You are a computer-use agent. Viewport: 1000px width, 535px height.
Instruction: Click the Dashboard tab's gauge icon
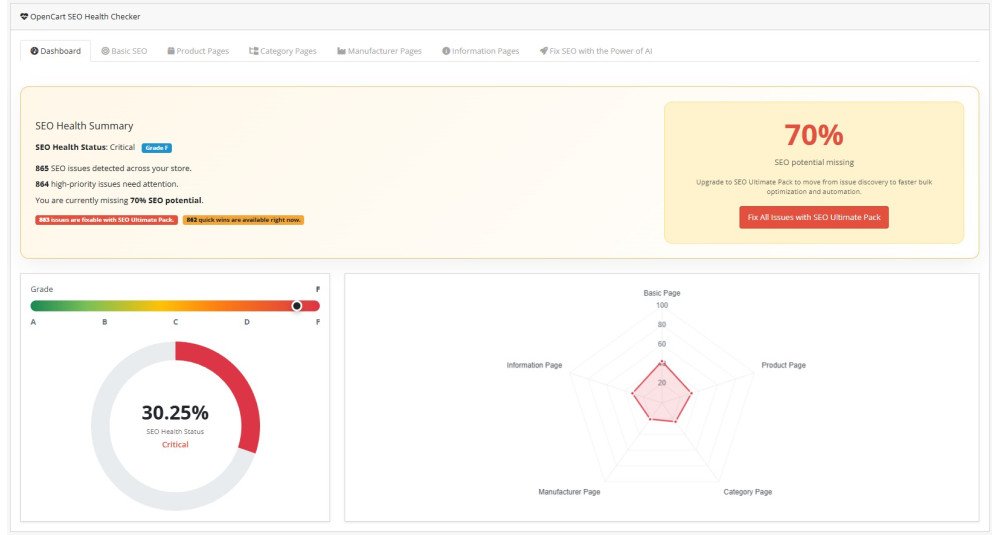35,51
